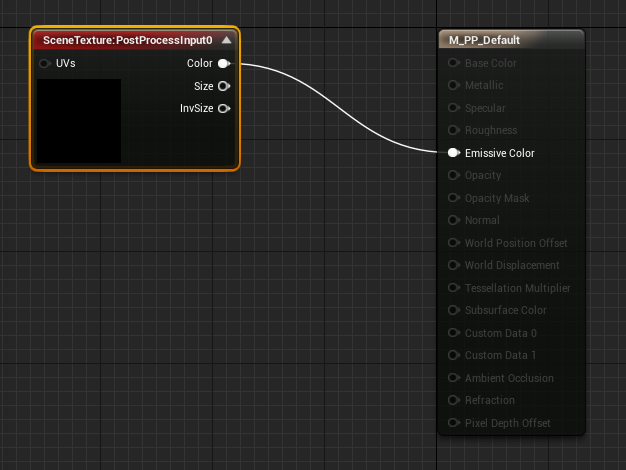
Task: Select the M_PP_Default material node title
Action: [x=484, y=40]
